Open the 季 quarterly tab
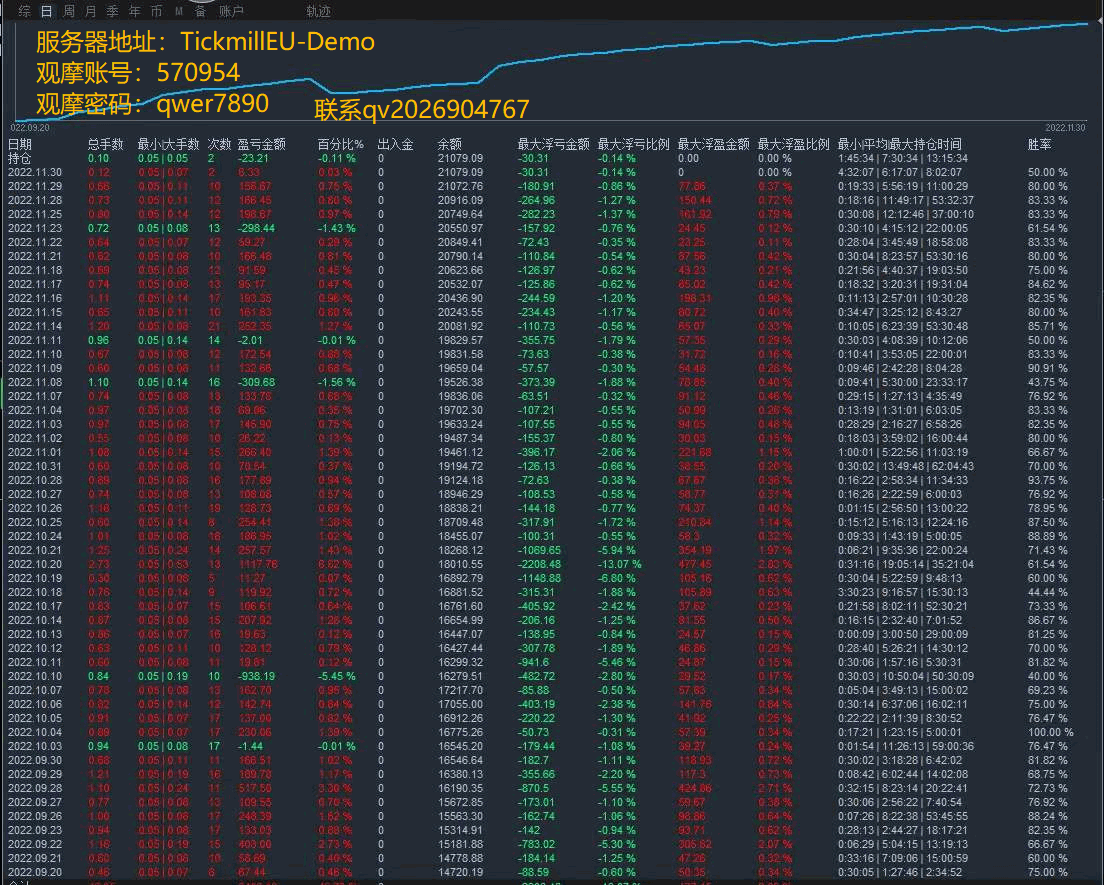This screenshot has height=885, width=1104. click(113, 11)
